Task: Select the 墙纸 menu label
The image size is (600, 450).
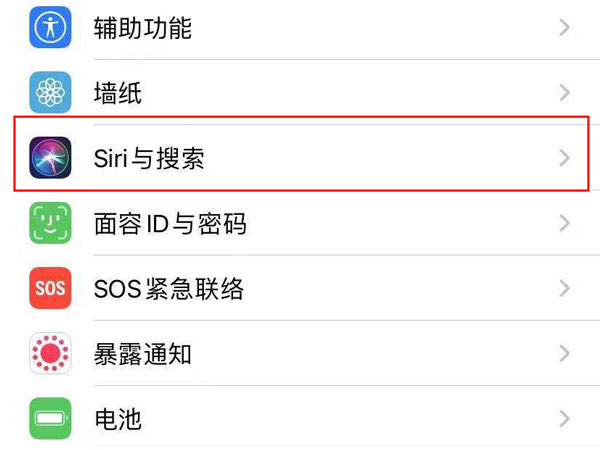Action: [117, 94]
